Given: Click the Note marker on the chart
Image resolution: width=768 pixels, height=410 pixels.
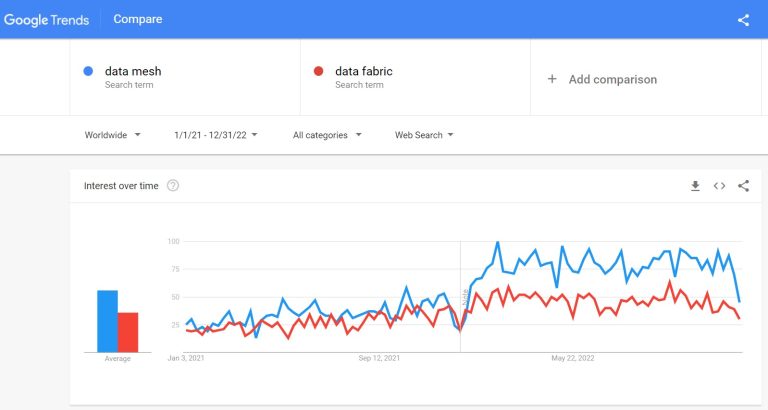Looking at the screenshot, I should (465, 297).
